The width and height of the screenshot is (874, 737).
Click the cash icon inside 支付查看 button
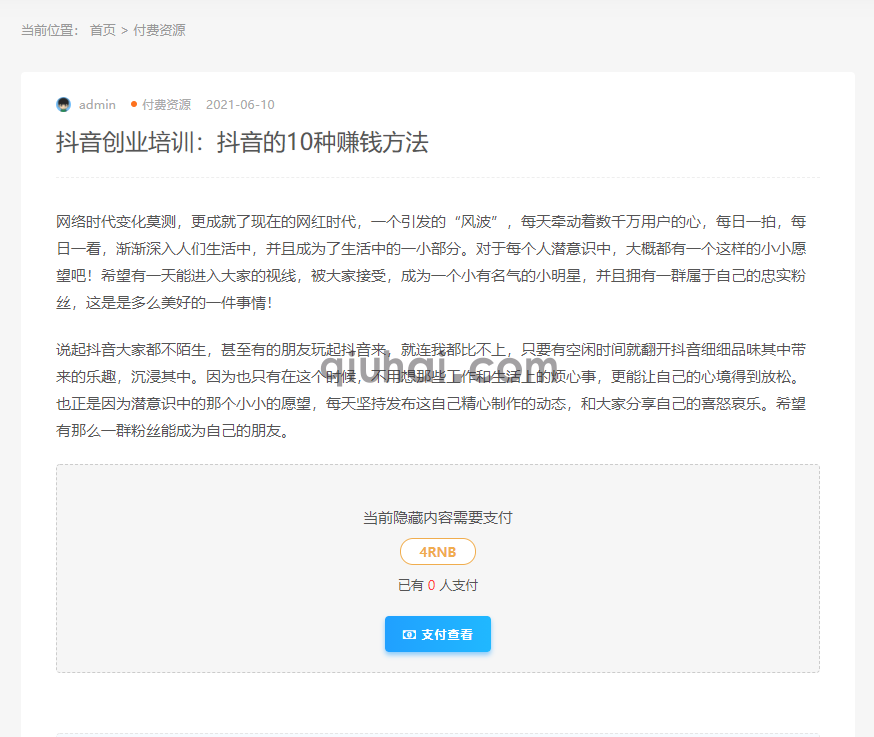point(408,634)
